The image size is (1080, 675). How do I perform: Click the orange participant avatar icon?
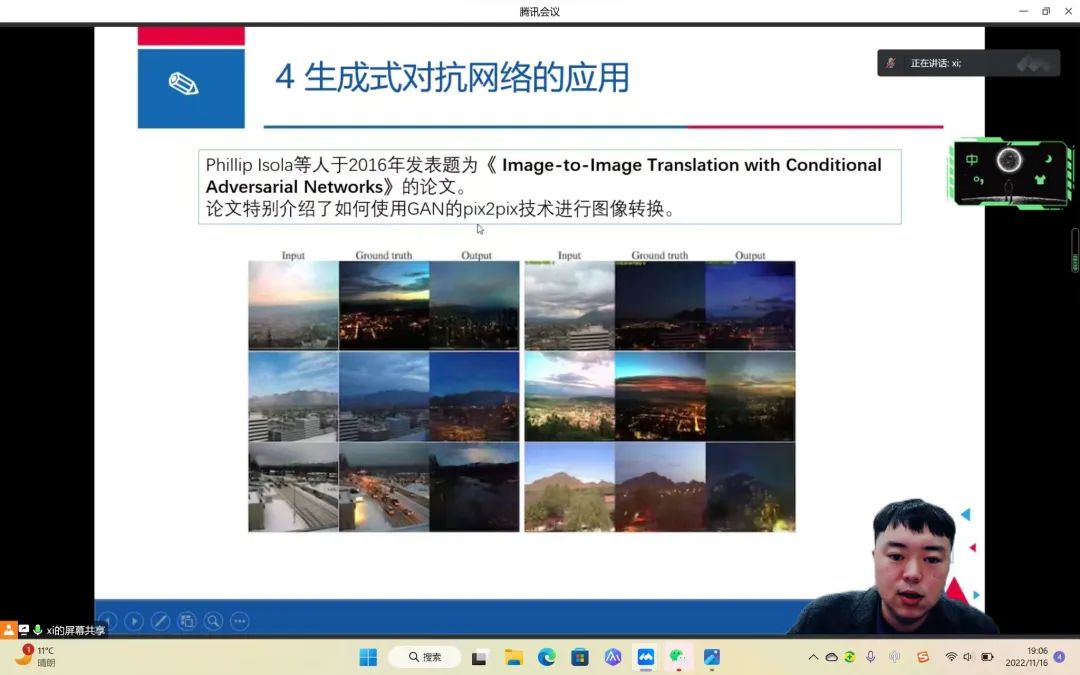point(9,630)
